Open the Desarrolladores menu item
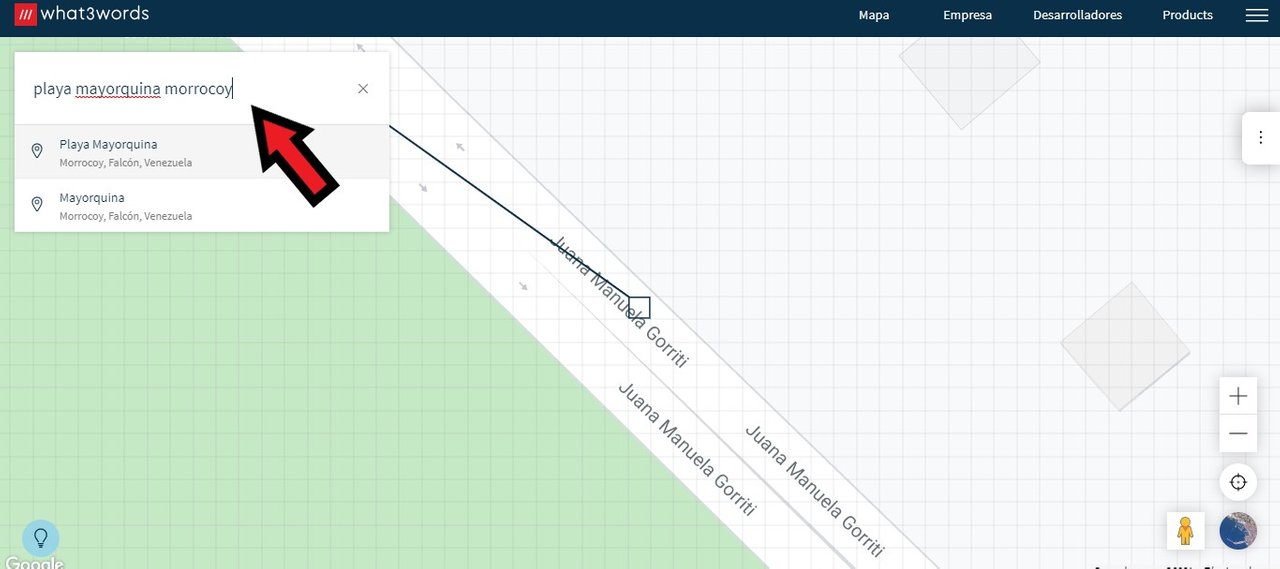 (x=1077, y=15)
